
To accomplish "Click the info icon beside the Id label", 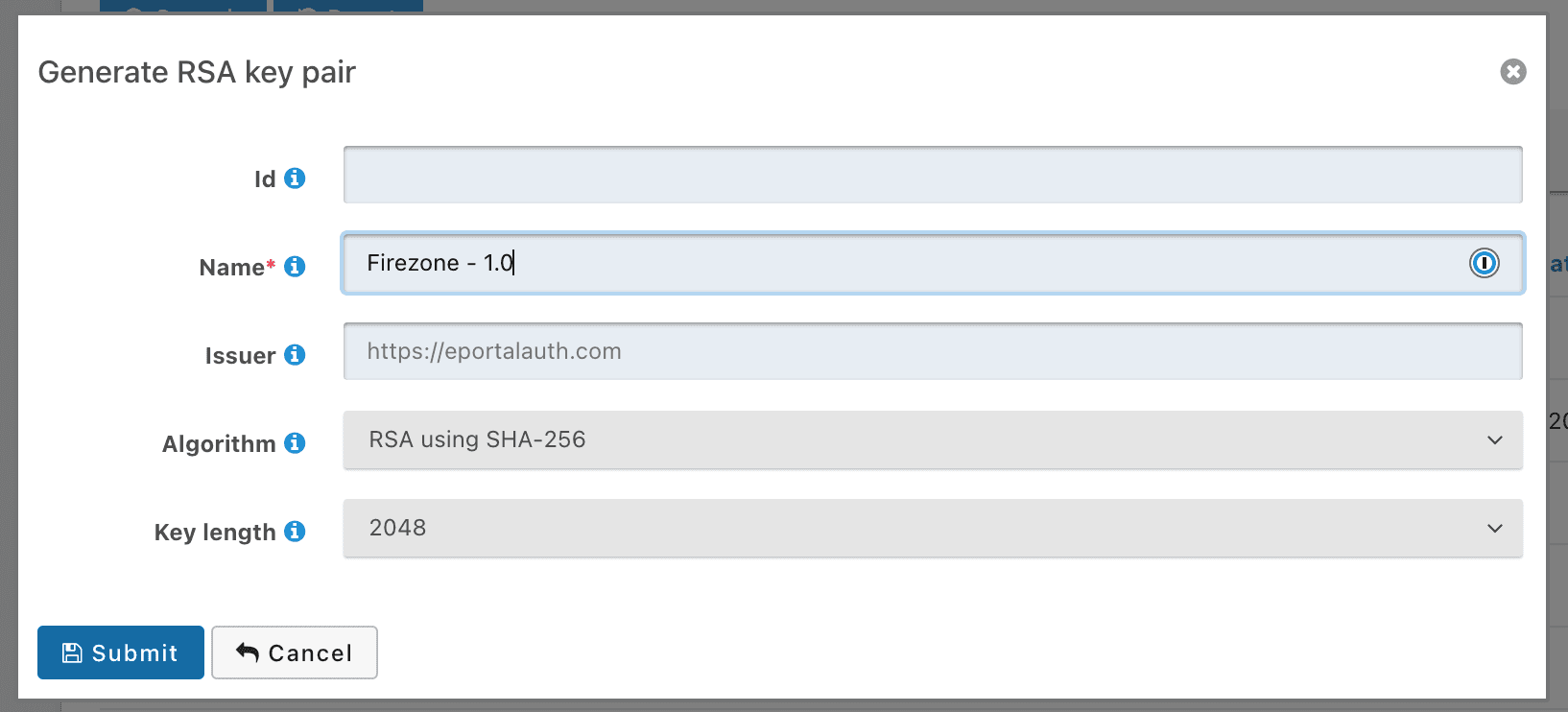I will pyautogui.click(x=296, y=178).
